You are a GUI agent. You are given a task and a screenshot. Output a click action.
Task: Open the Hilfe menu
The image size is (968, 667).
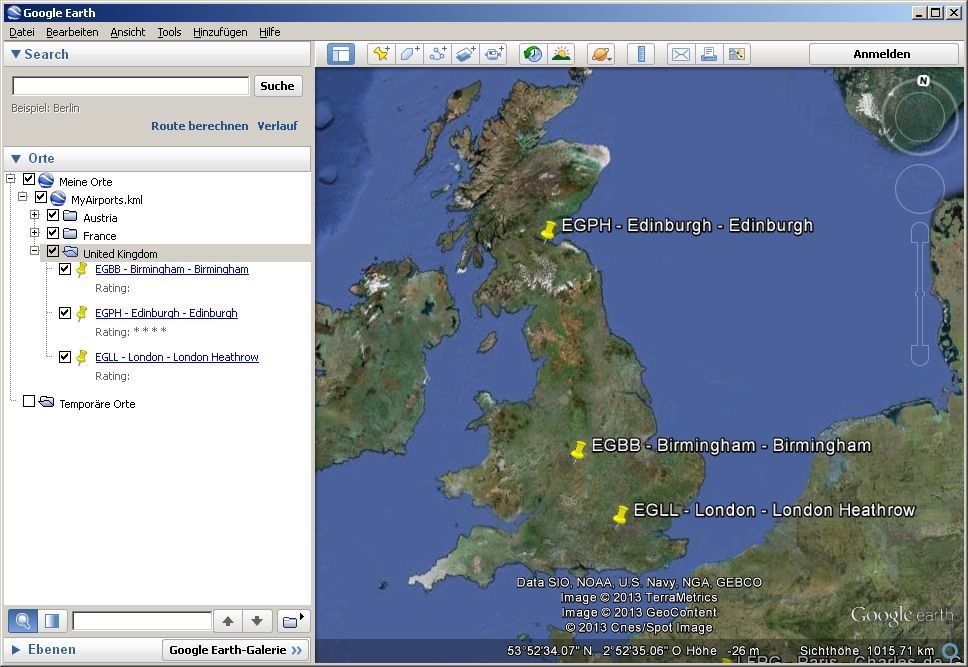(x=270, y=32)
